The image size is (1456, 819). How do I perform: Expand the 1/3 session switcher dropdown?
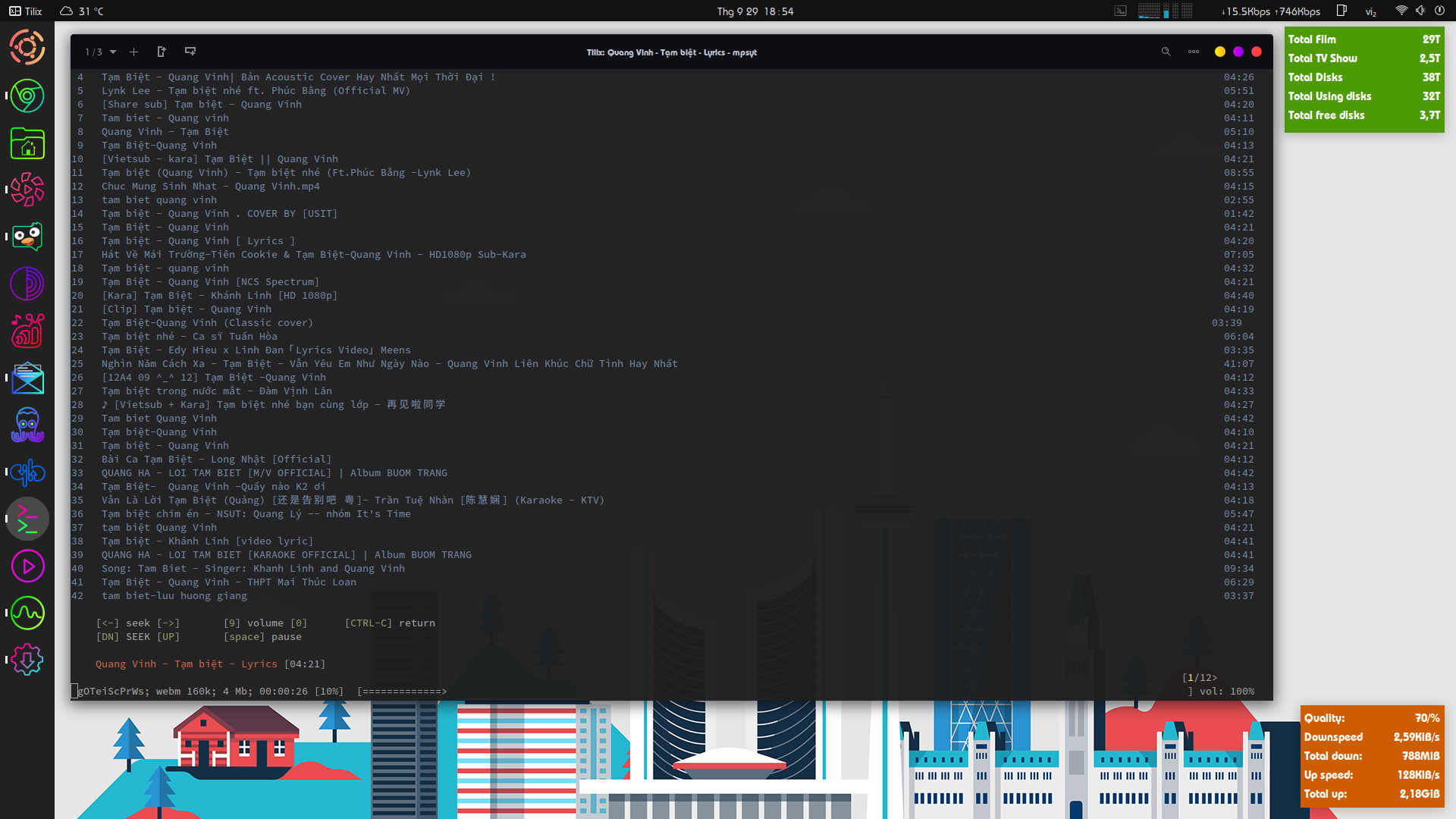(x=101, y=52)
